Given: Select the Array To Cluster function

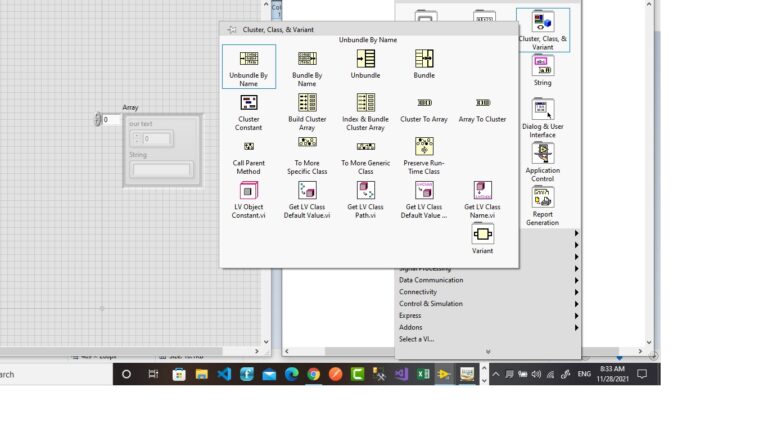Looking at the screenshot, I should click(482, 109).
